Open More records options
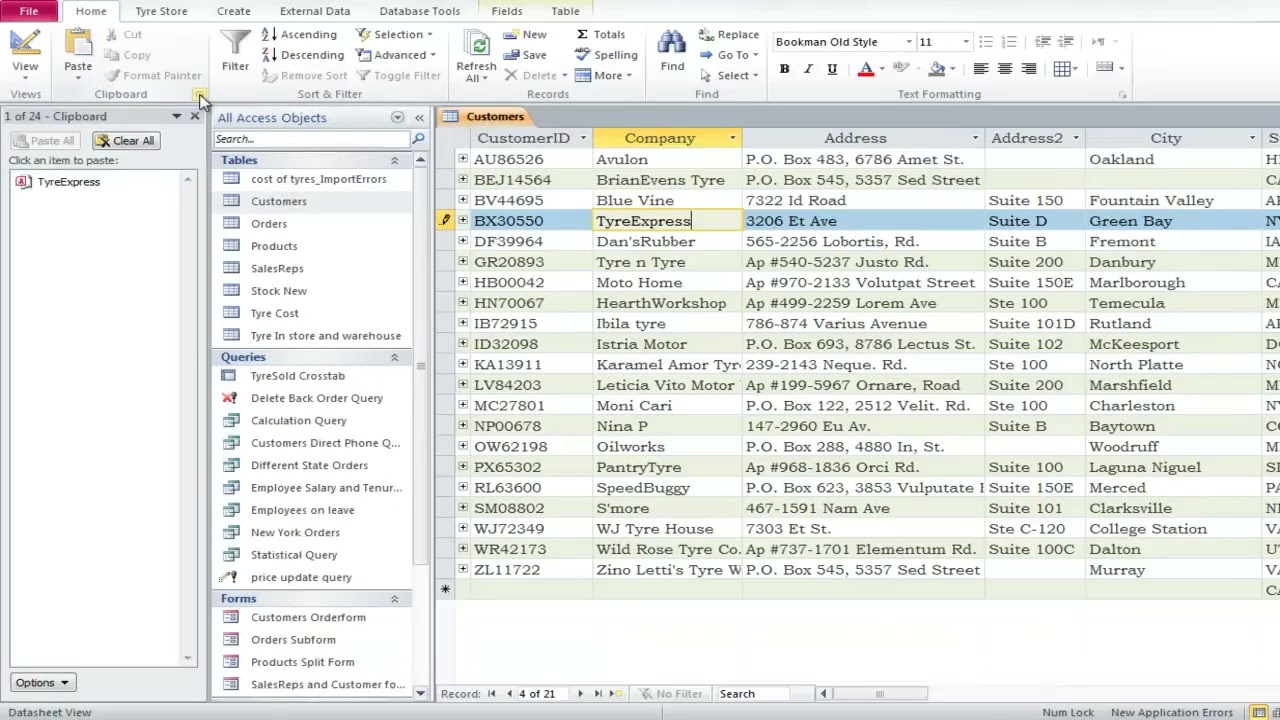The height and width of the screenshot is (720, 1280). [x=603, y=76]
